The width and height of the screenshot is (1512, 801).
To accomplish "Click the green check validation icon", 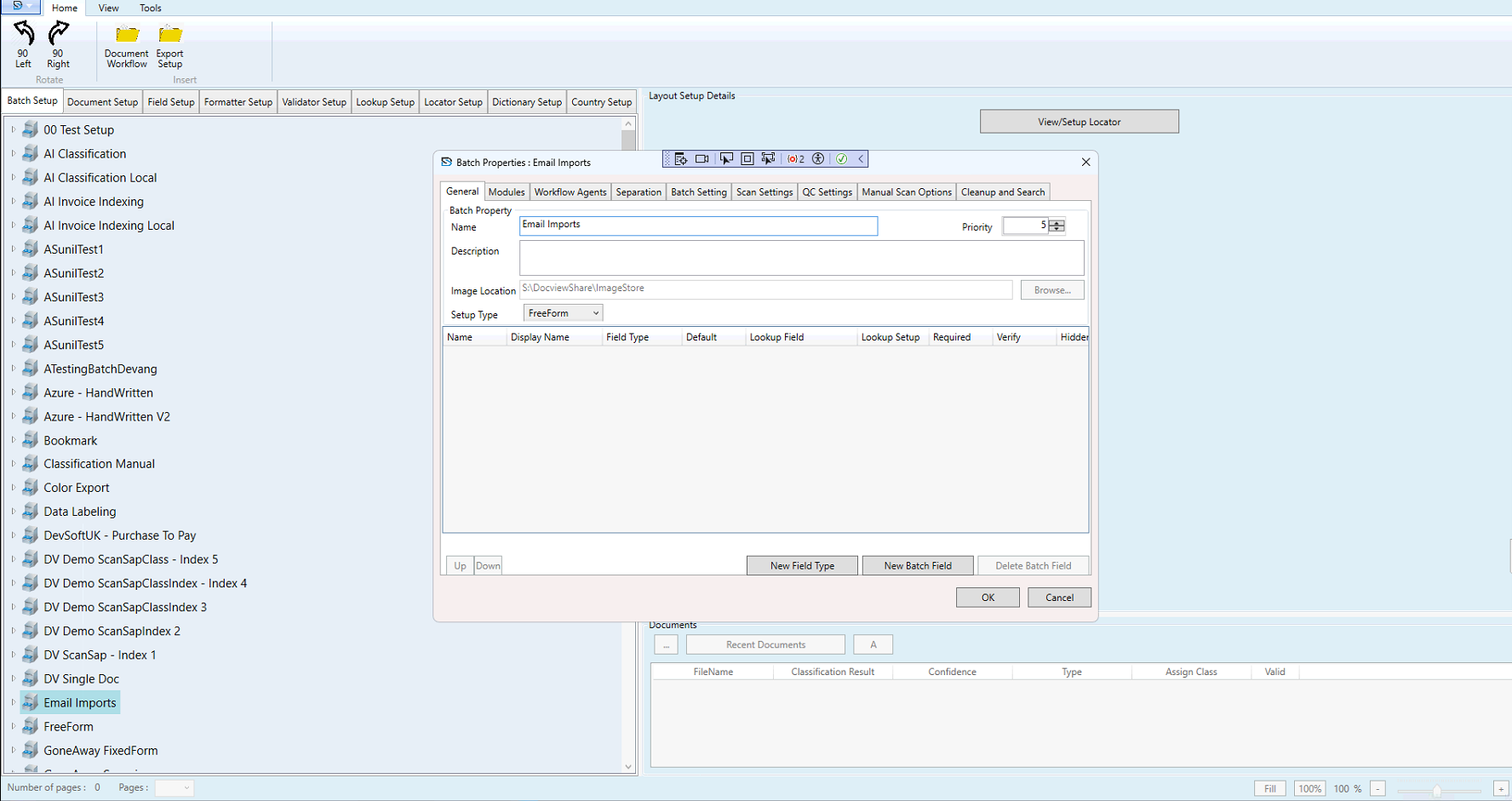I will pyautogui.click(x=840, y=158).
